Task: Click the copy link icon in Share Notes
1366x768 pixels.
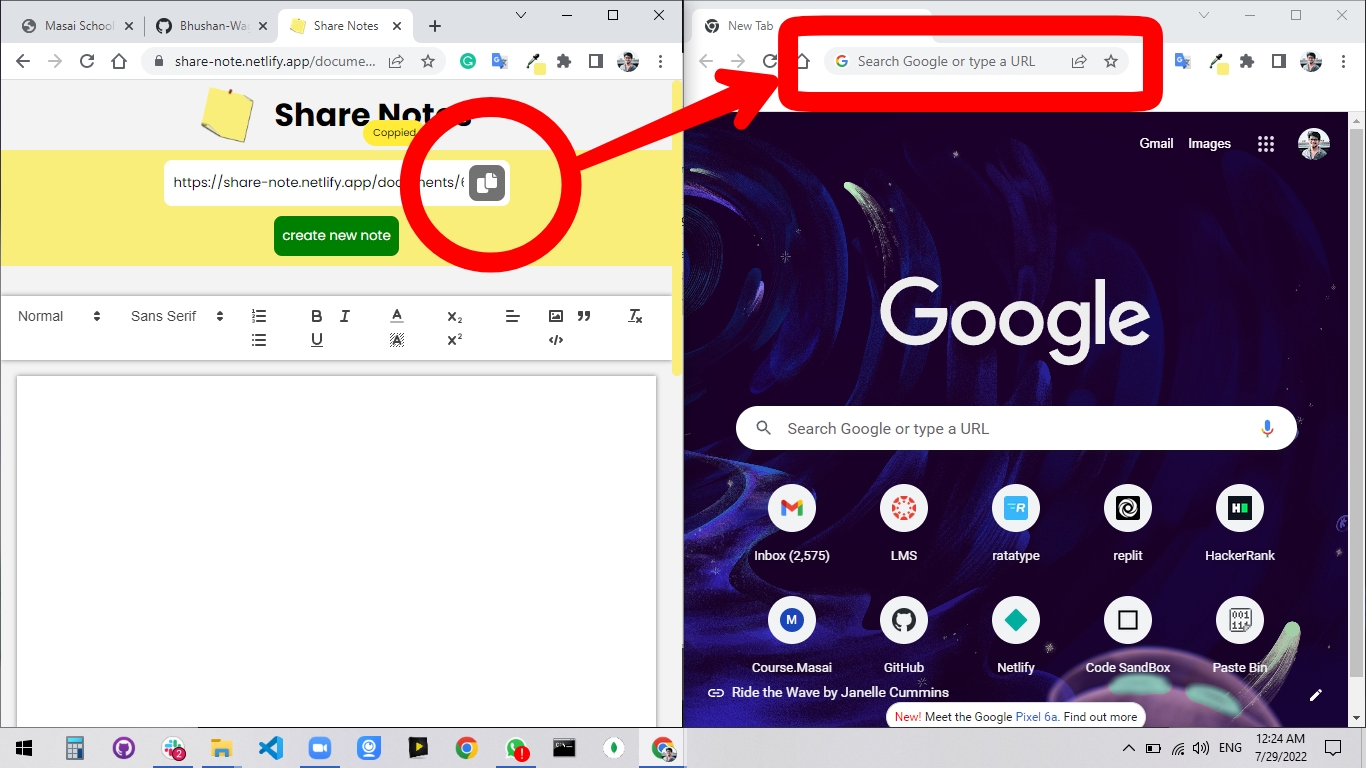Action: [x=487, y=183]
